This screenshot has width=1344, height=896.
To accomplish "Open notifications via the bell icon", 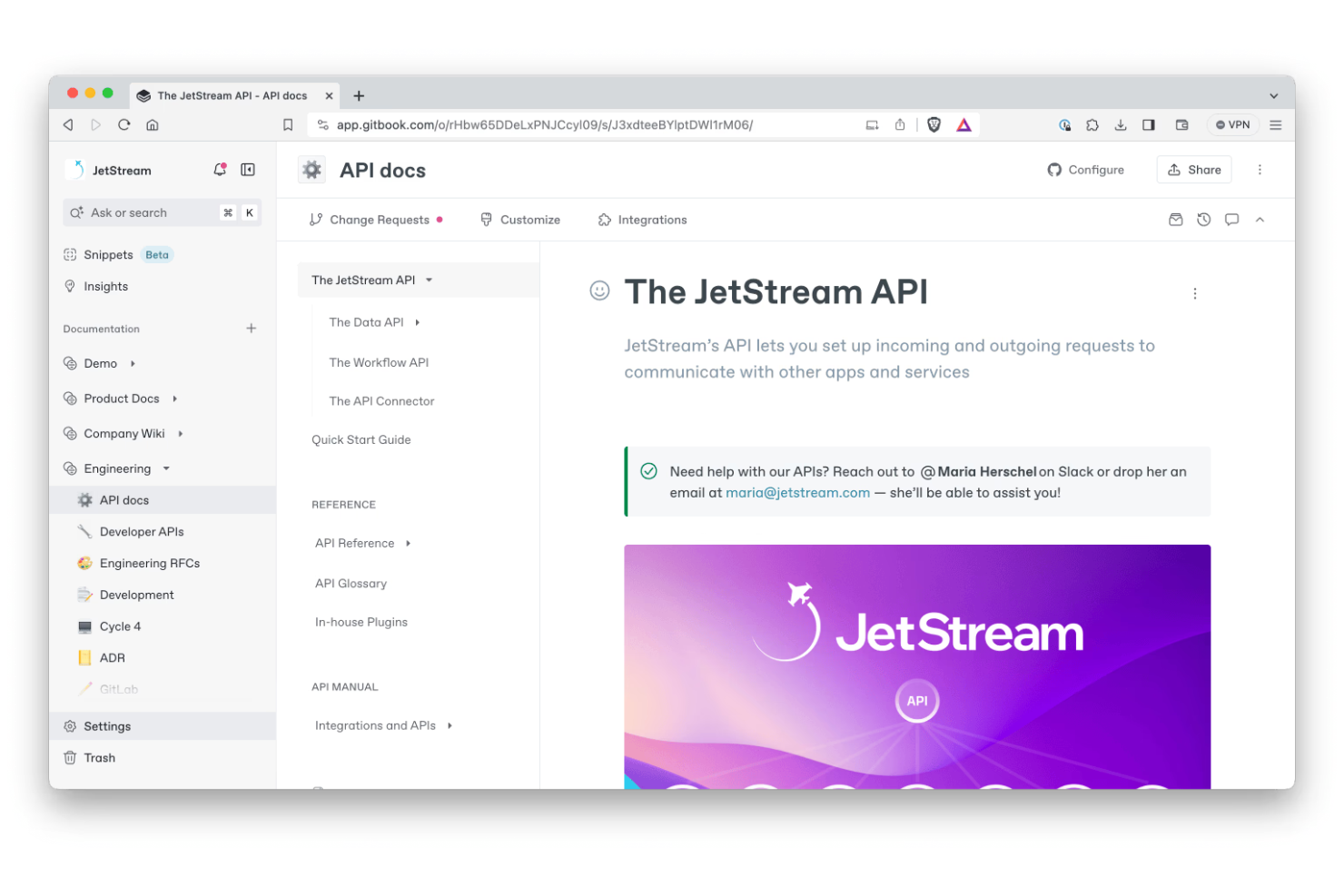I will (219, 169).
